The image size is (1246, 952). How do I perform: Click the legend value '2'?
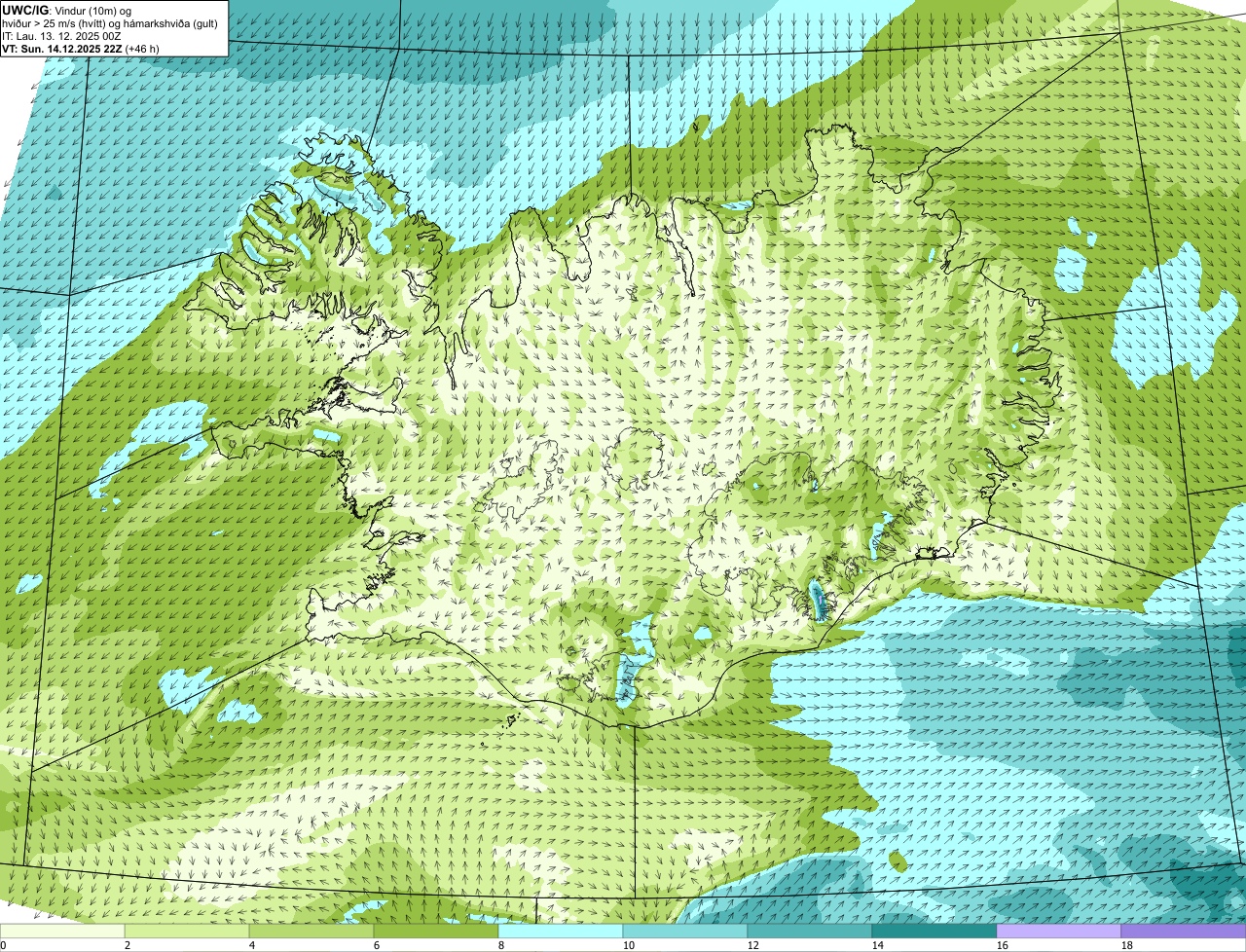[128, 945]
